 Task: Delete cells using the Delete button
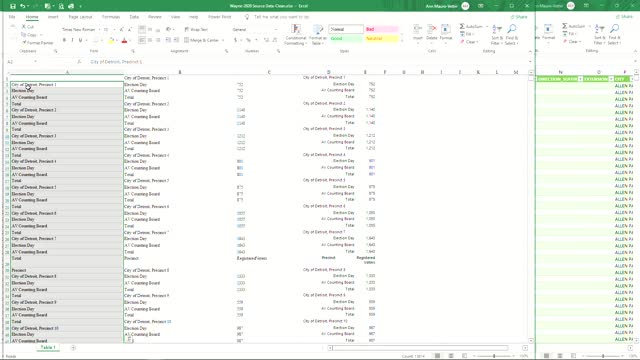click(x=432, y=34)
